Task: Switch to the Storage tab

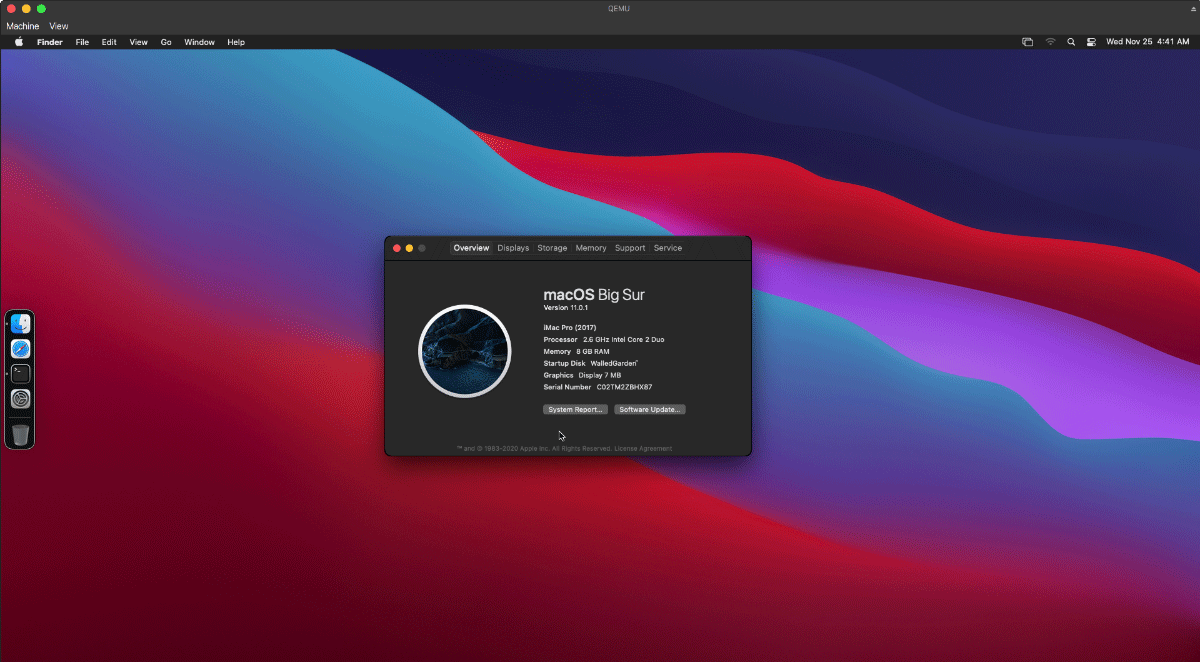Action: click(552, 248)
